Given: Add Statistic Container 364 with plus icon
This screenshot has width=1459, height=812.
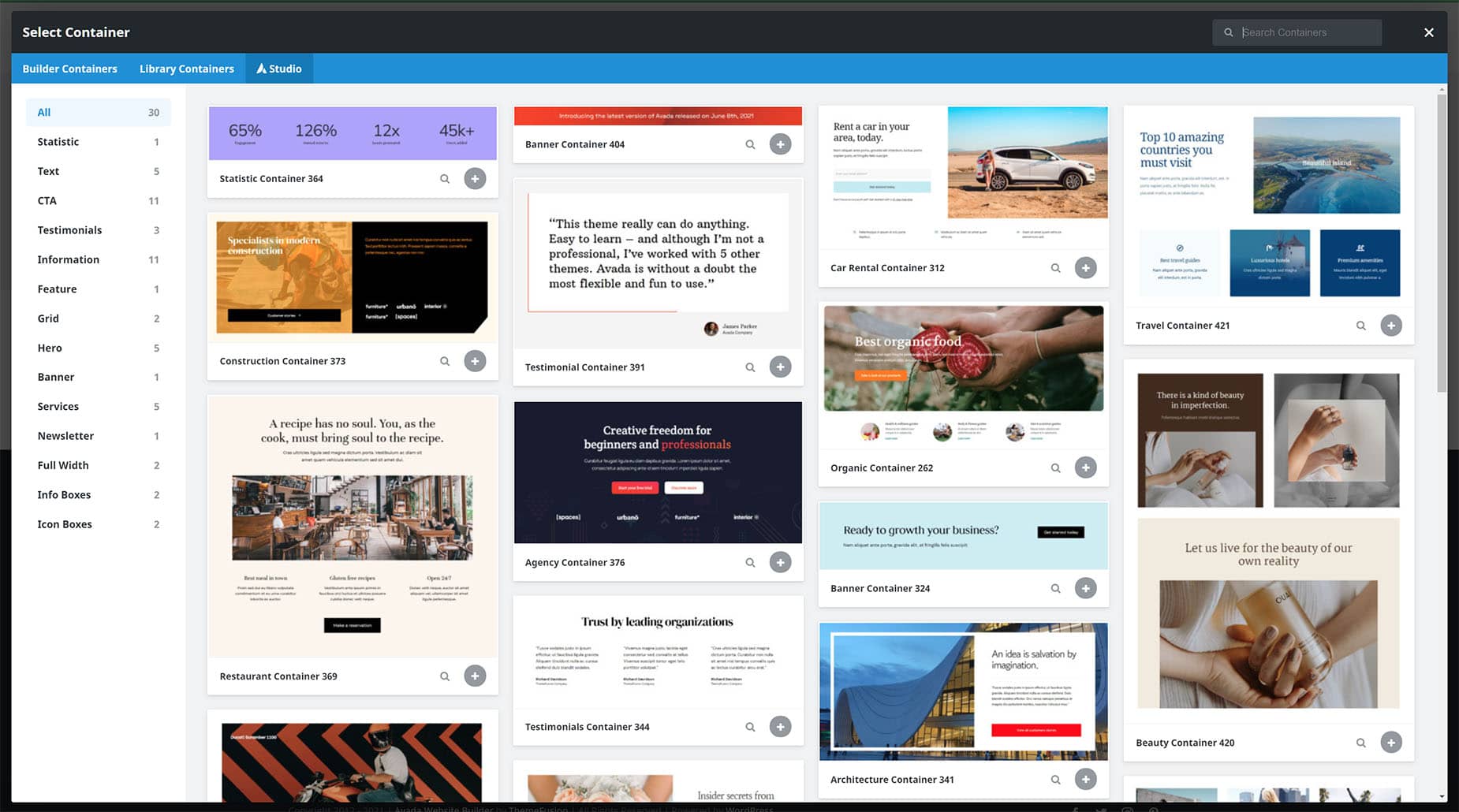Looking at the screenshot, I should (475, 179).
